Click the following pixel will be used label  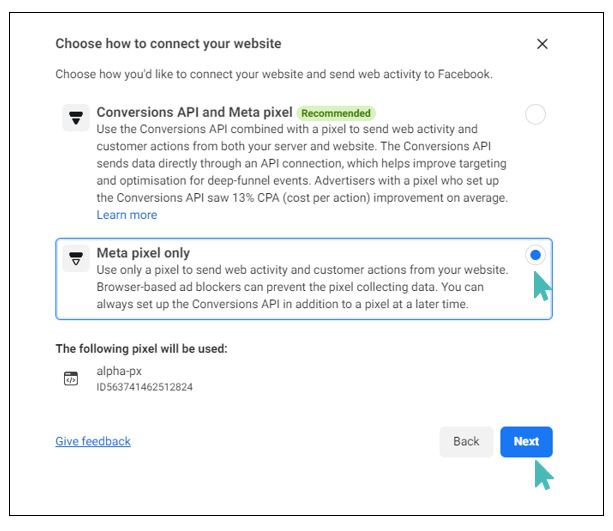[142, 348]
